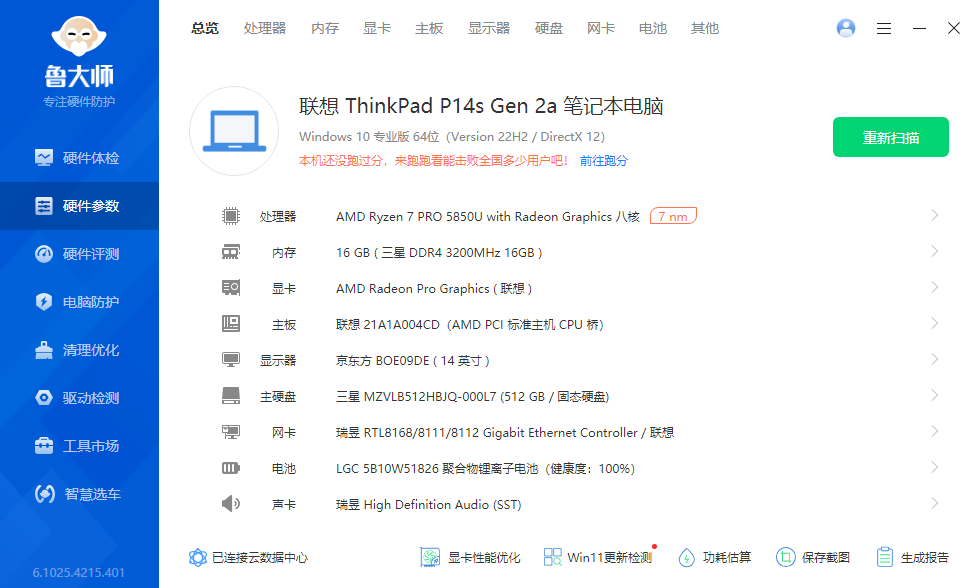This screenshot has height=588, width=978.
Task: Click 联想 21A1A004CD motherboard text
Action: [470, 325]
